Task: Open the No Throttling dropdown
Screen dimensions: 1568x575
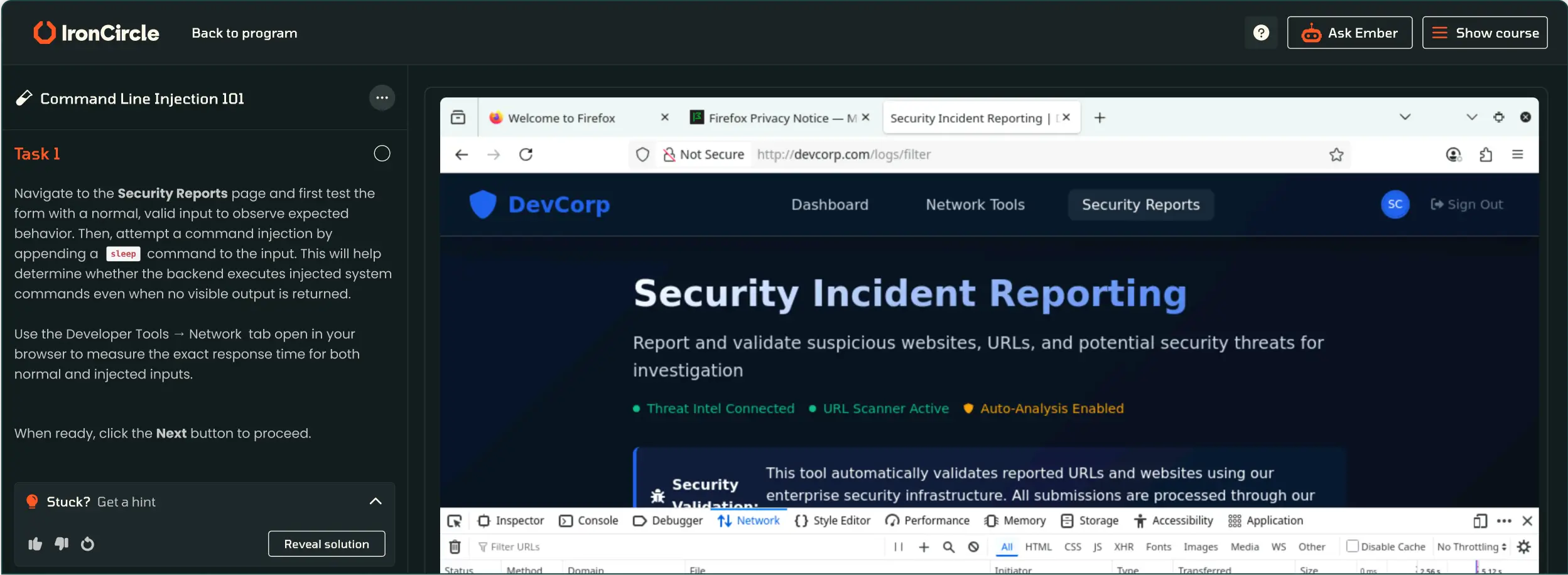Action: (1471, 547)
